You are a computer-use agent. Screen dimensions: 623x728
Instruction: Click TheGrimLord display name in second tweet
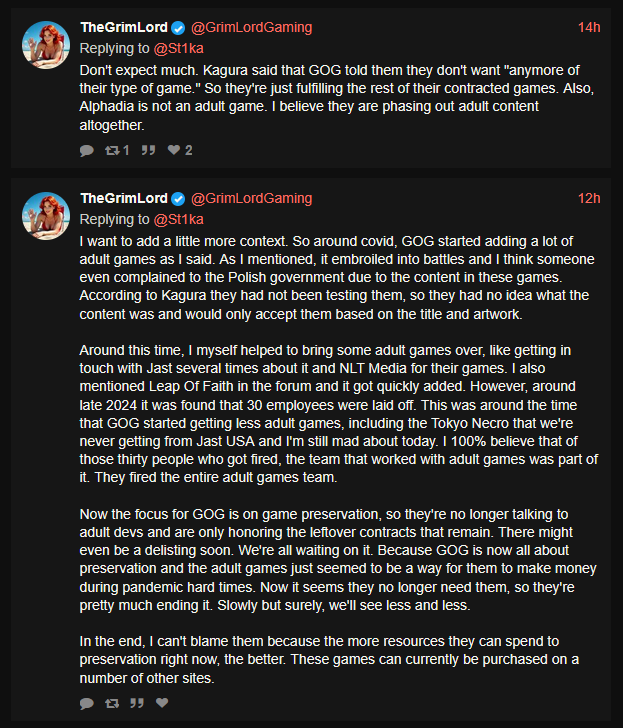(124, 198)
